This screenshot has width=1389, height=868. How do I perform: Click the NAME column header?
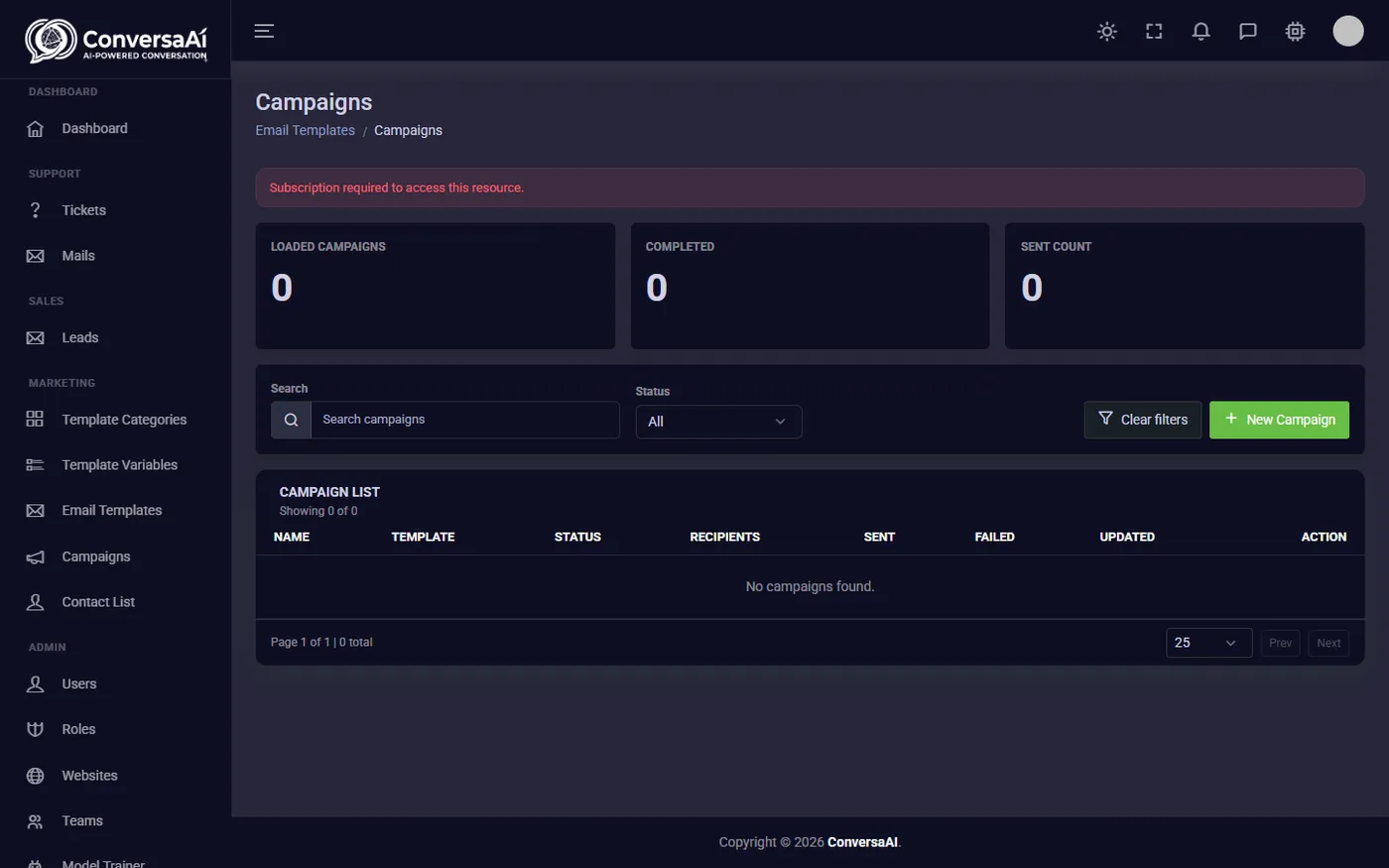[292, 537]
